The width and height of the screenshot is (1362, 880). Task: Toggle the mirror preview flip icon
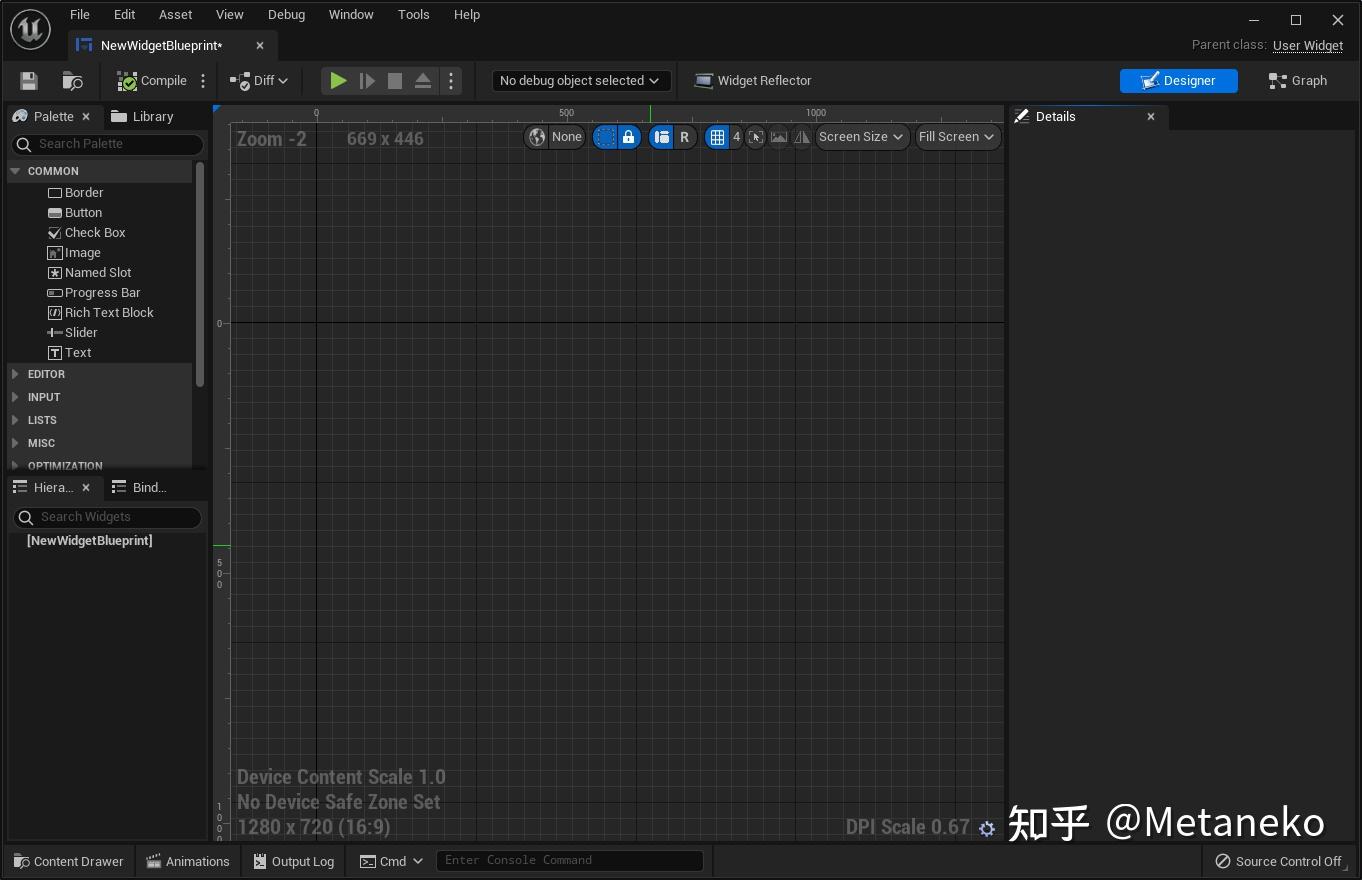pos(801,137)
